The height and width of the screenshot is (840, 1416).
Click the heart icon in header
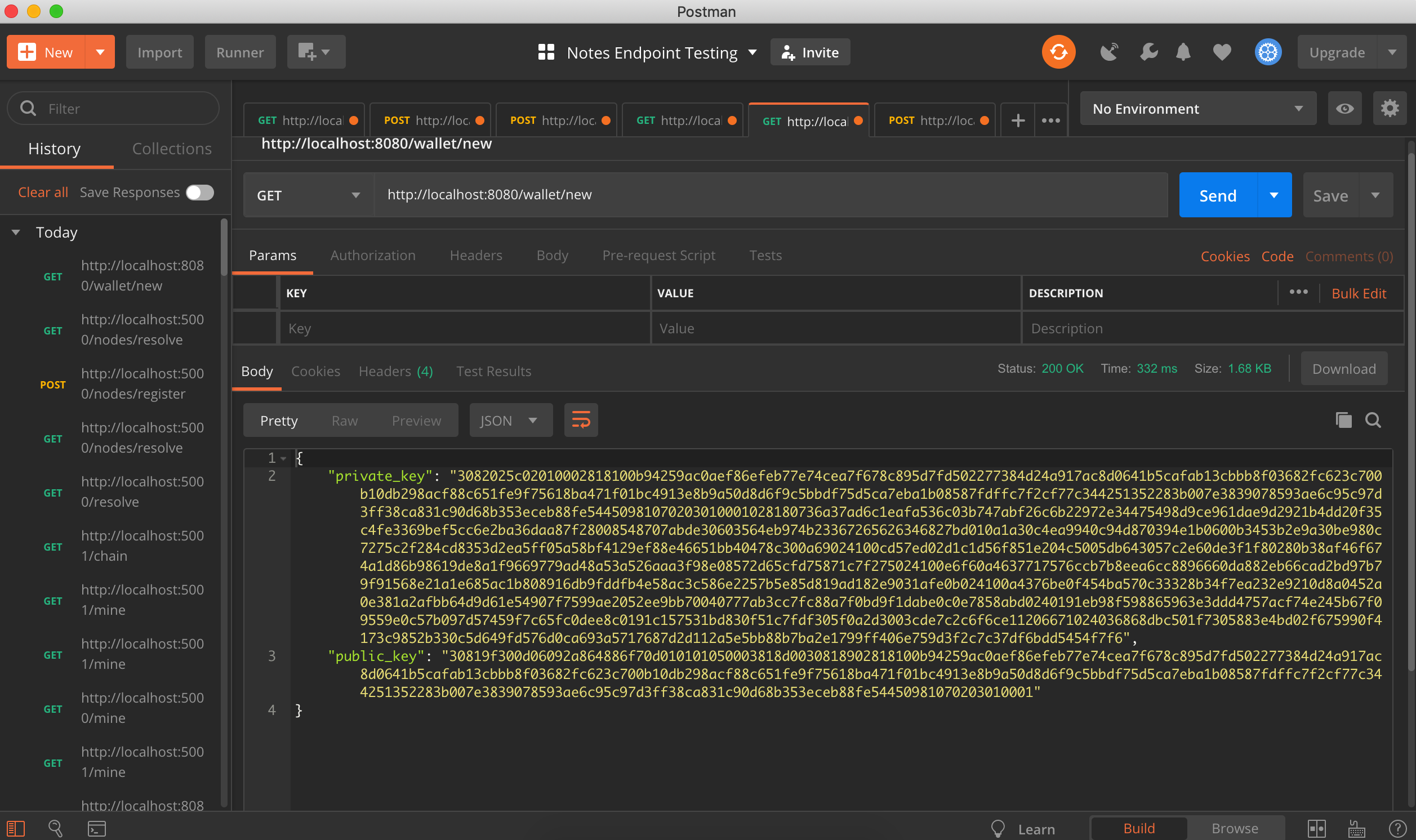(x=1222, y=52)
